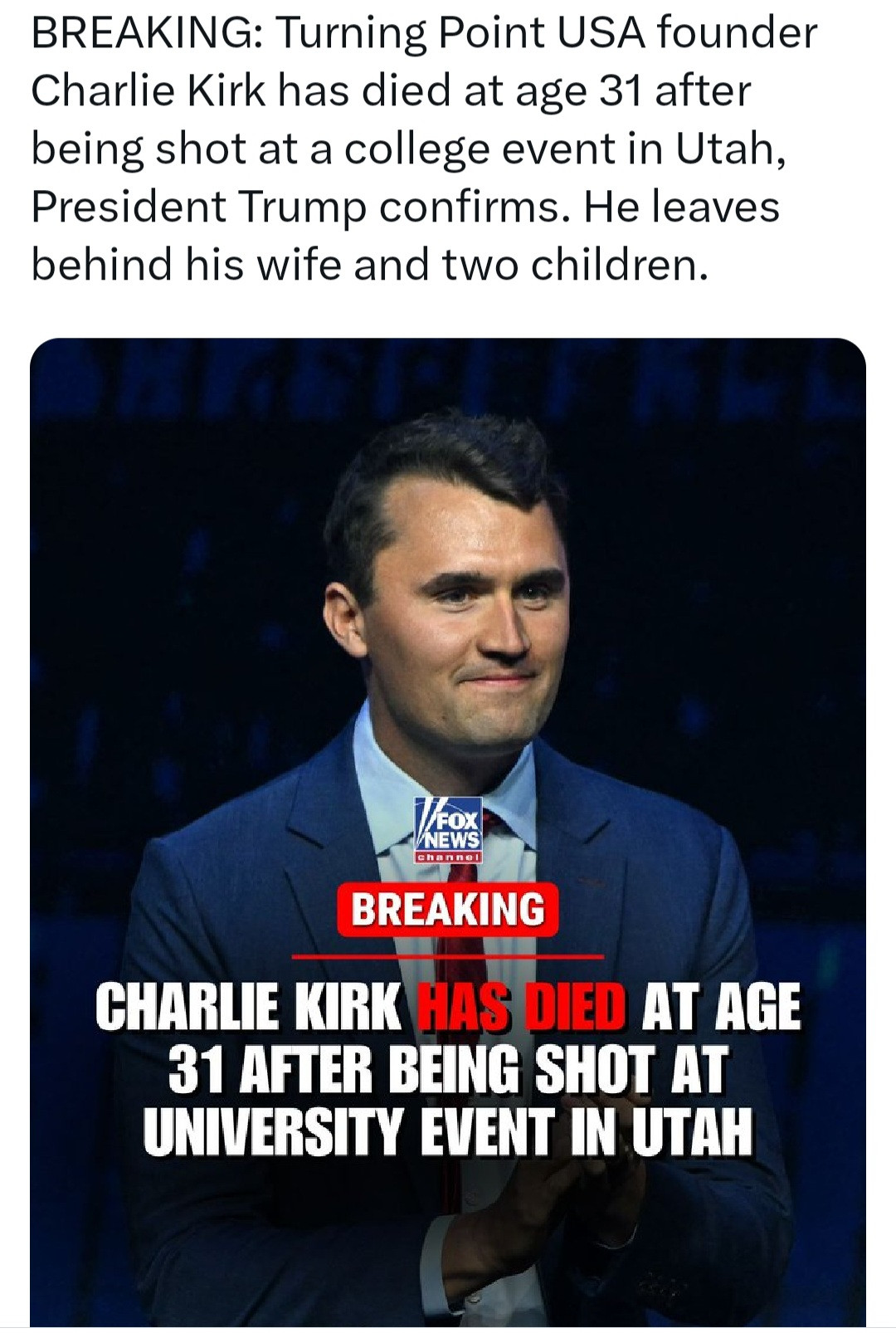Click "AT AGE" in the image headline

coord(720,1007)
